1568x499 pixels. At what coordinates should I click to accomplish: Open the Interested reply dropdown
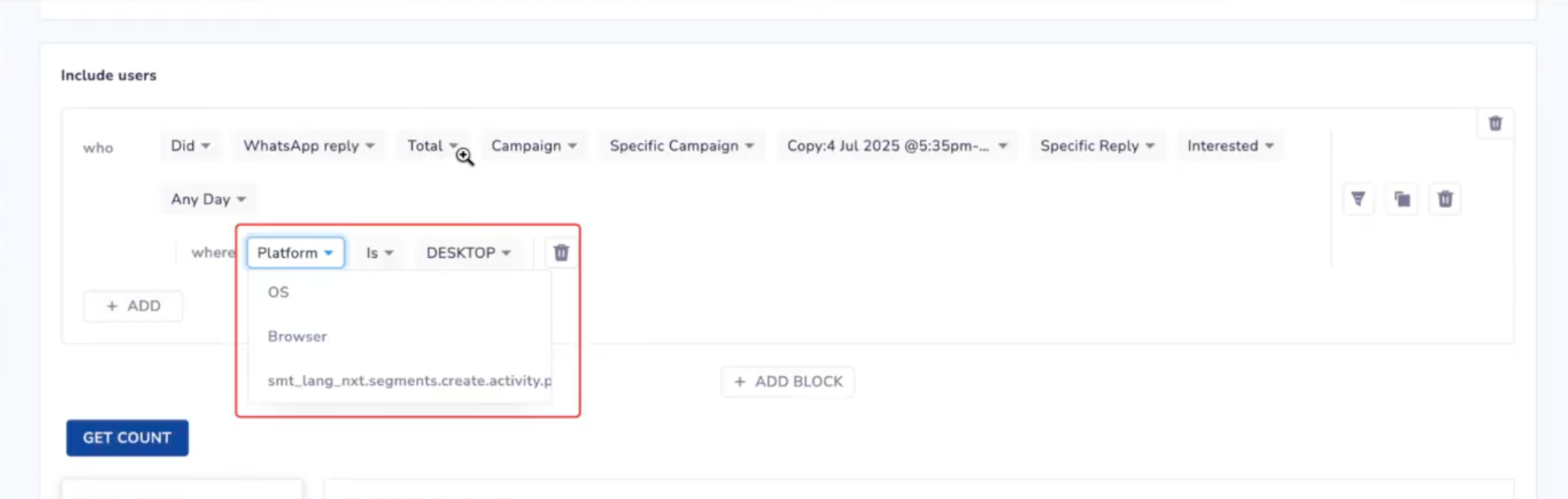[x=1229, y=145]
